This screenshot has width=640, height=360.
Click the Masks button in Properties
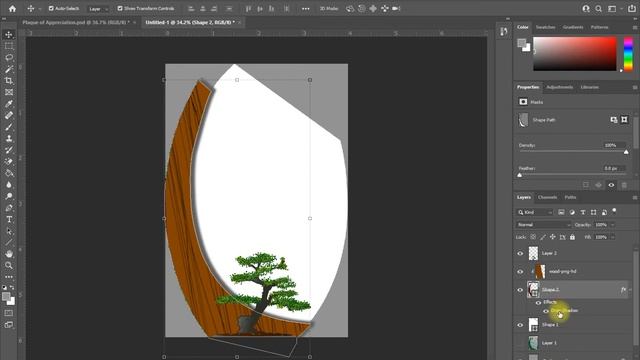[523, 102]
